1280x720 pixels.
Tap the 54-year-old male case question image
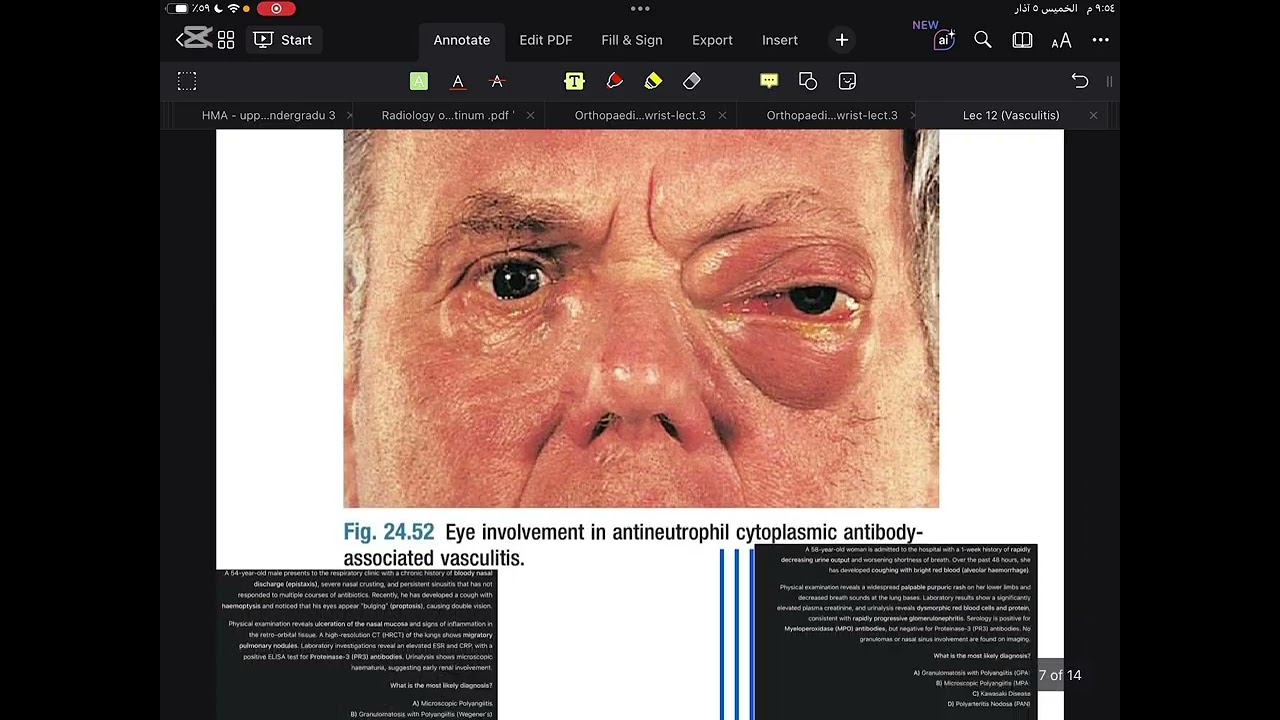coord(357,644)
